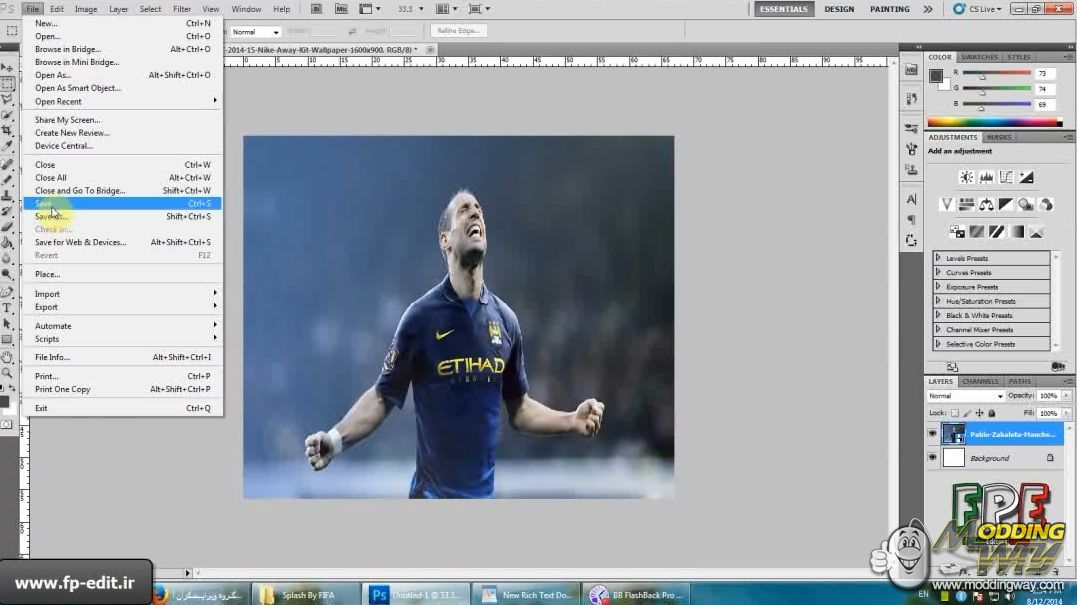
Task: Toggle visibility of the Background layer
Action: point(932,458)
